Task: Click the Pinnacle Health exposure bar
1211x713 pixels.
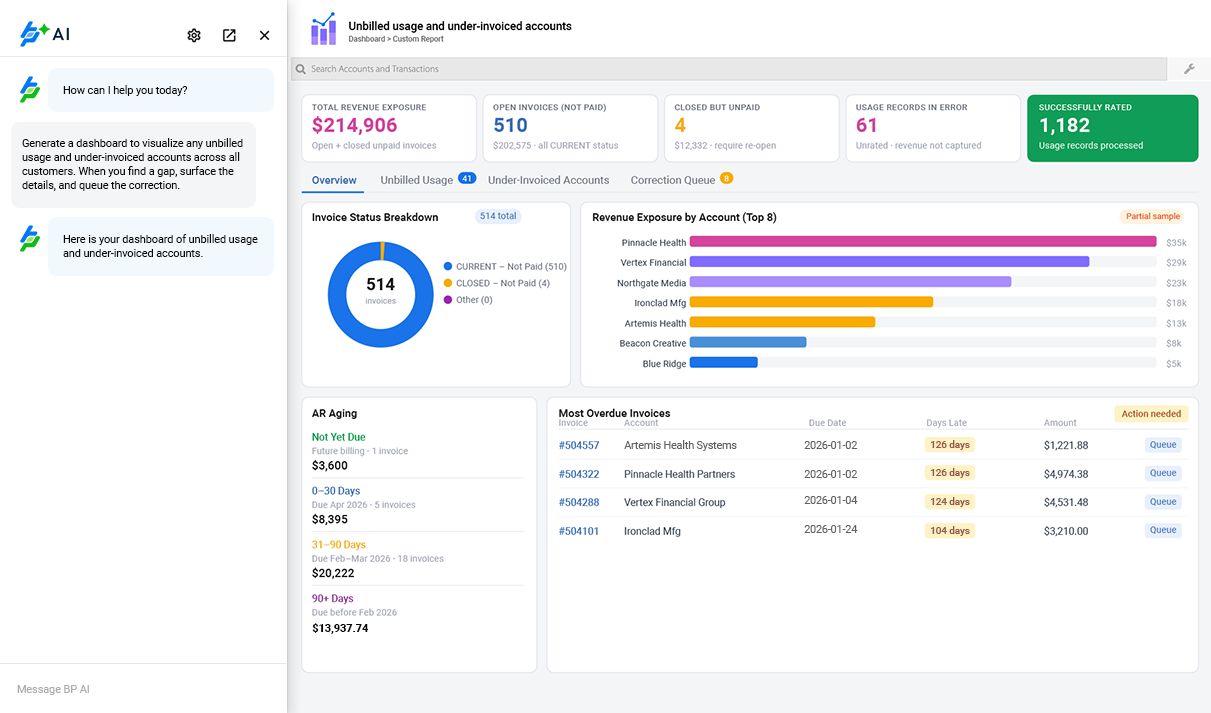Action: coord(923,242)
